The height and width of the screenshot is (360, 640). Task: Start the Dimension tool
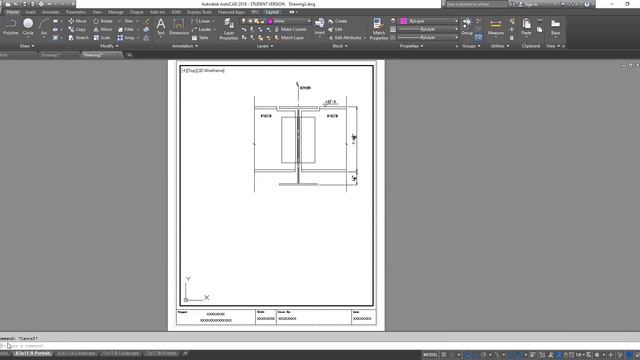(179, 27)
